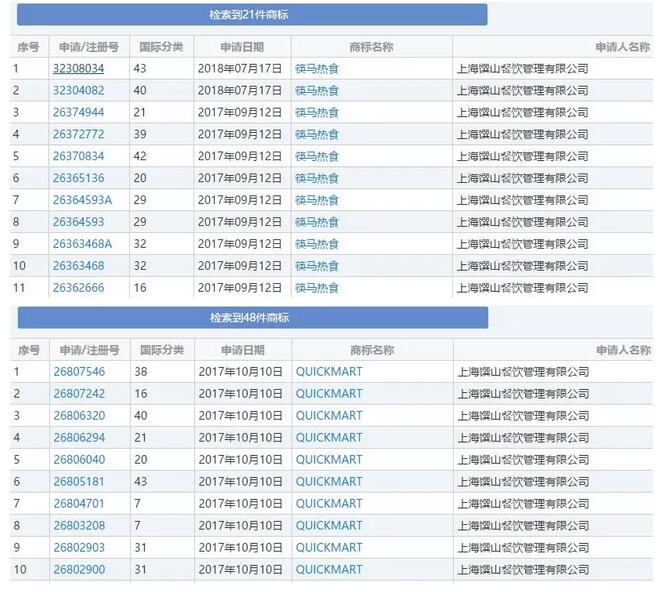Select date 2018年07月17日 in row 32308034

240,69
